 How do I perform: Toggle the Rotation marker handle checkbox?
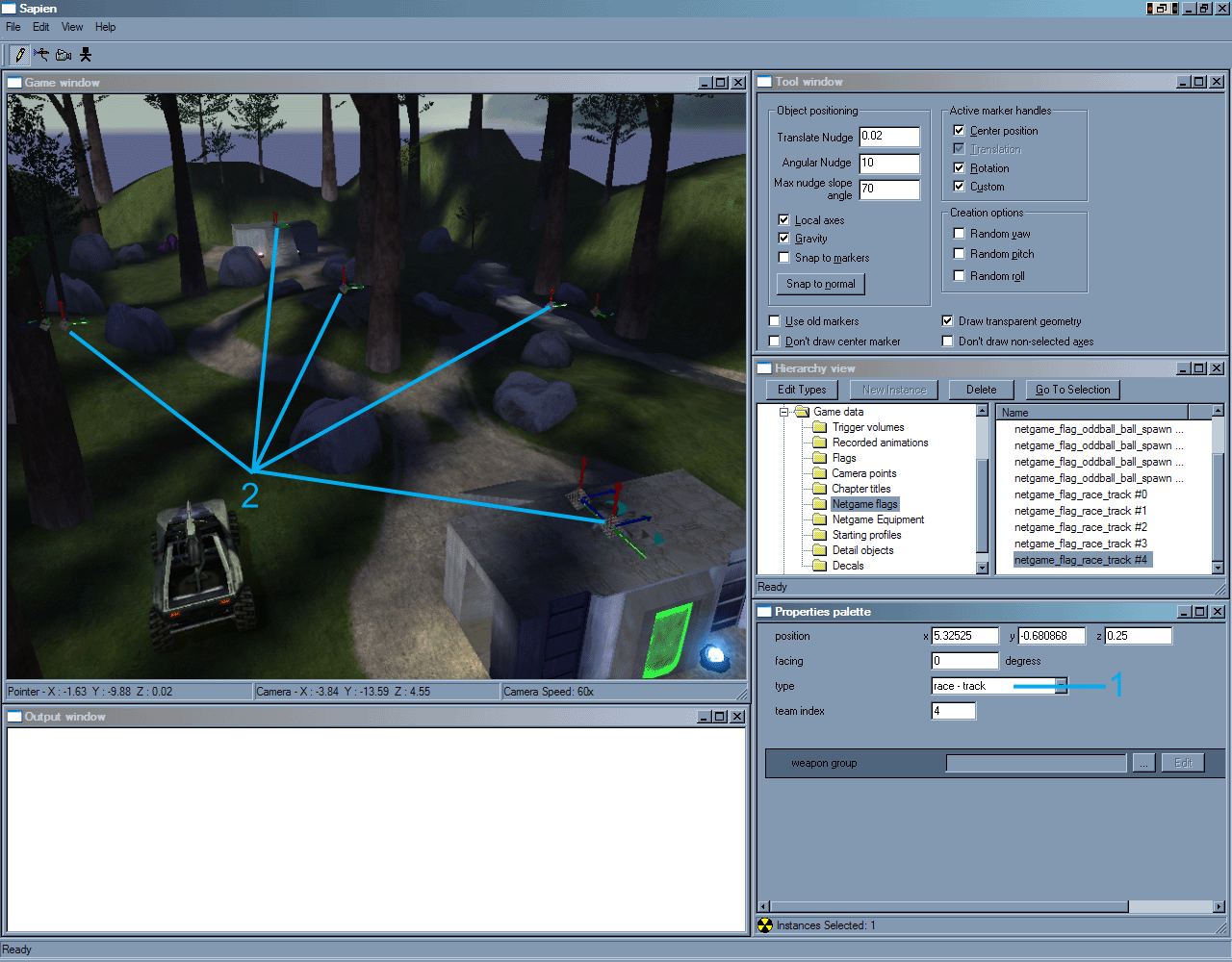pyautogui.click(x=959, y=167)
